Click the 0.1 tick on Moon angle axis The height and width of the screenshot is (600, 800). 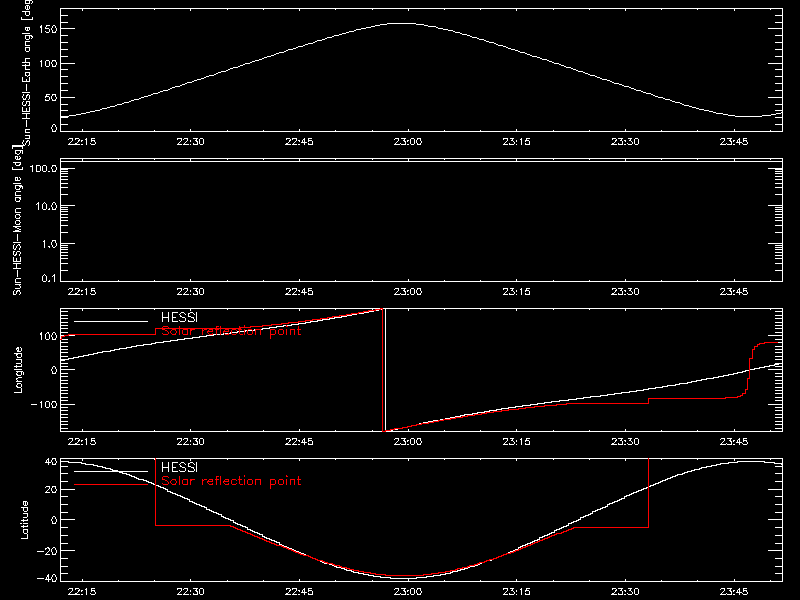(x=49, y=278)
